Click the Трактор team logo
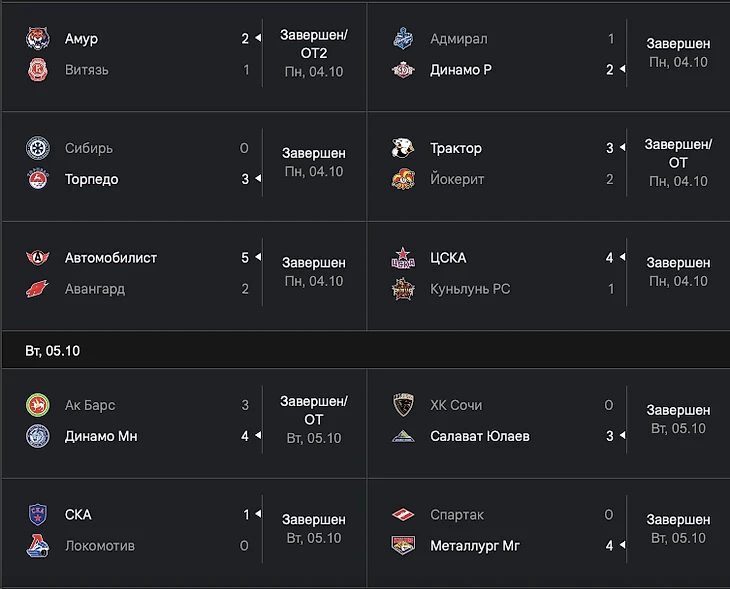The width and height of the screenshot is (730, 589). click(x=402, y=148)
